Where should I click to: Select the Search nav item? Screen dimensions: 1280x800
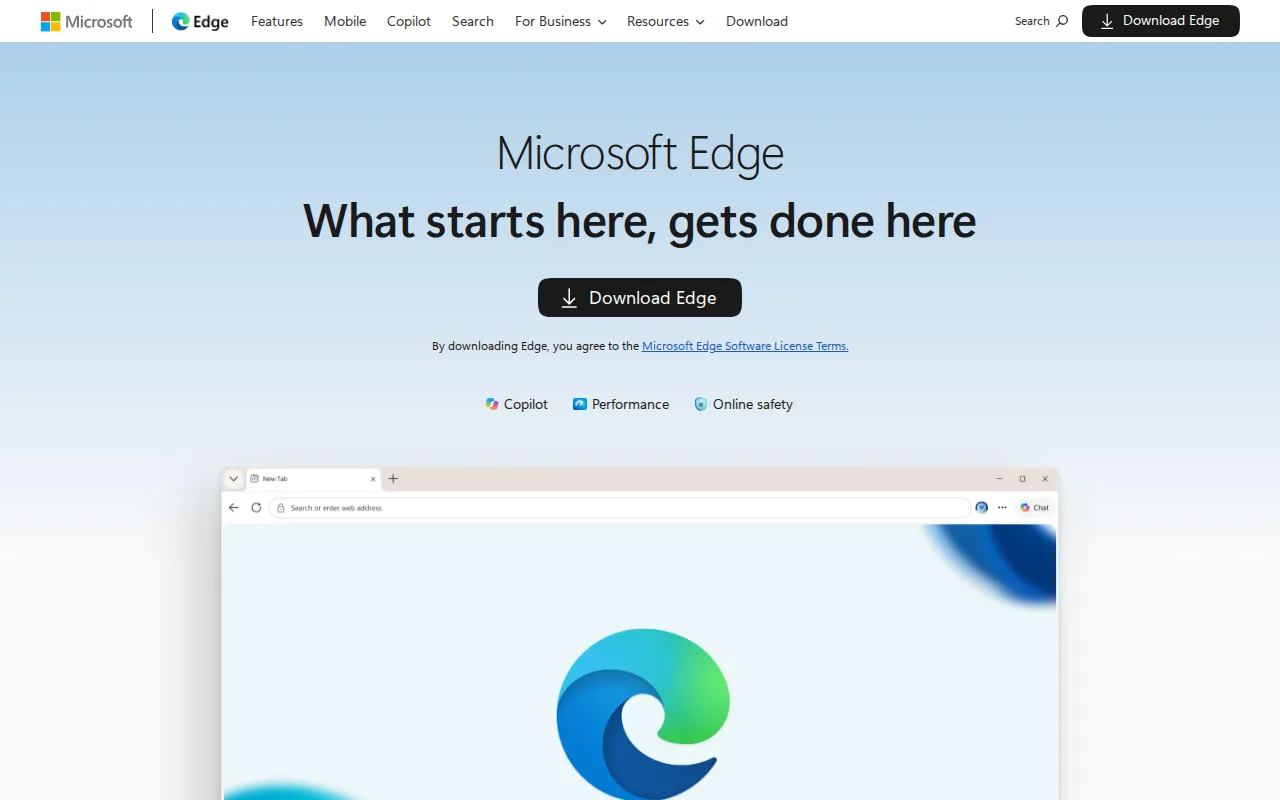click(x=473, y=21)
